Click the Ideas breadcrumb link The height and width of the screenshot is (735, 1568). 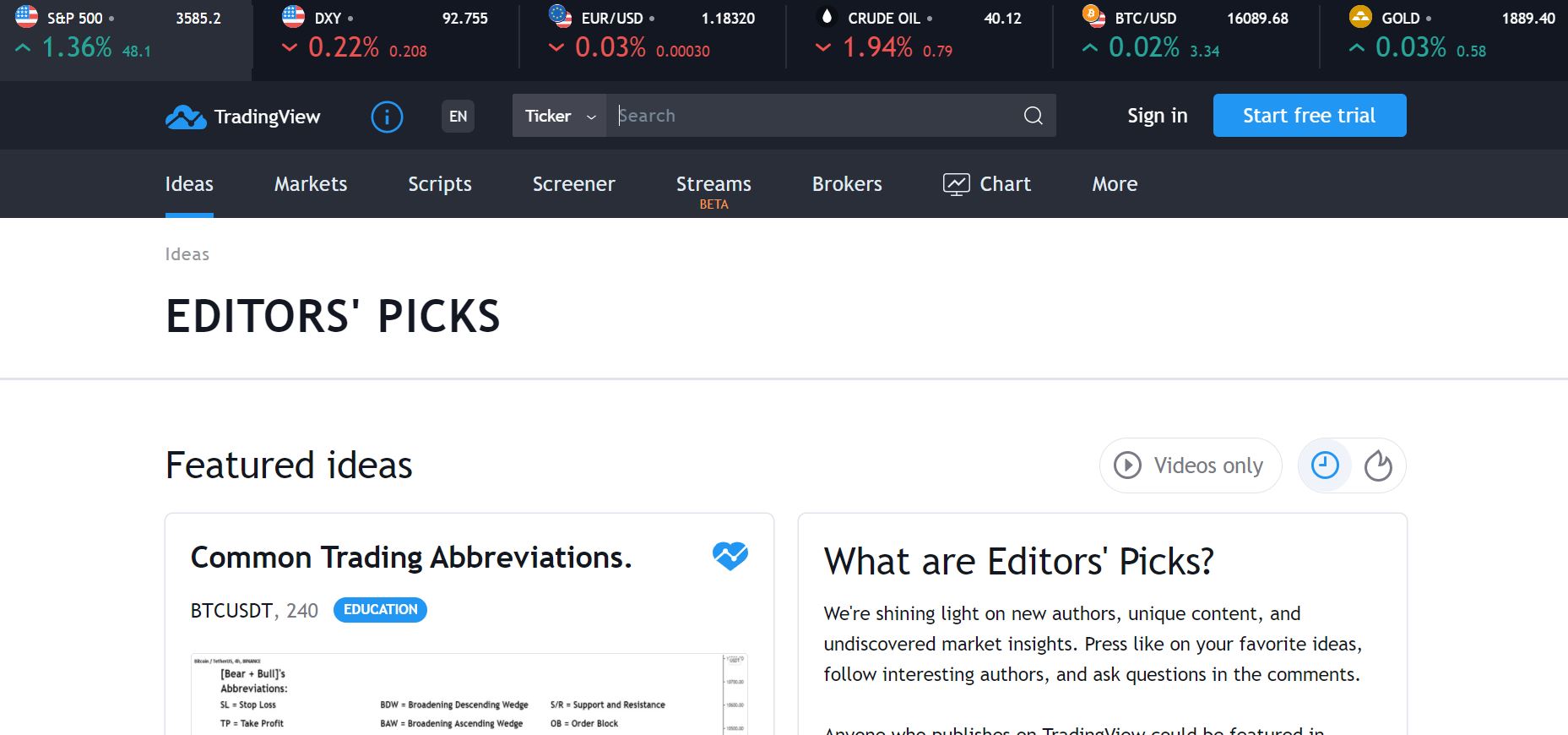point(187,254)
